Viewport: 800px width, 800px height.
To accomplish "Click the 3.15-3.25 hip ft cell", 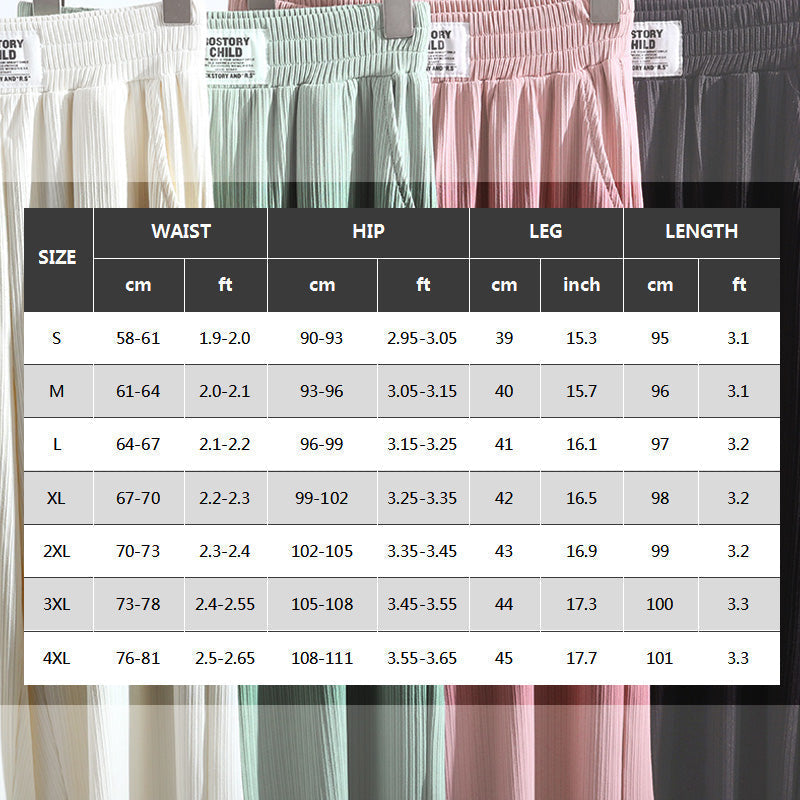I will (x=422, y=444).
